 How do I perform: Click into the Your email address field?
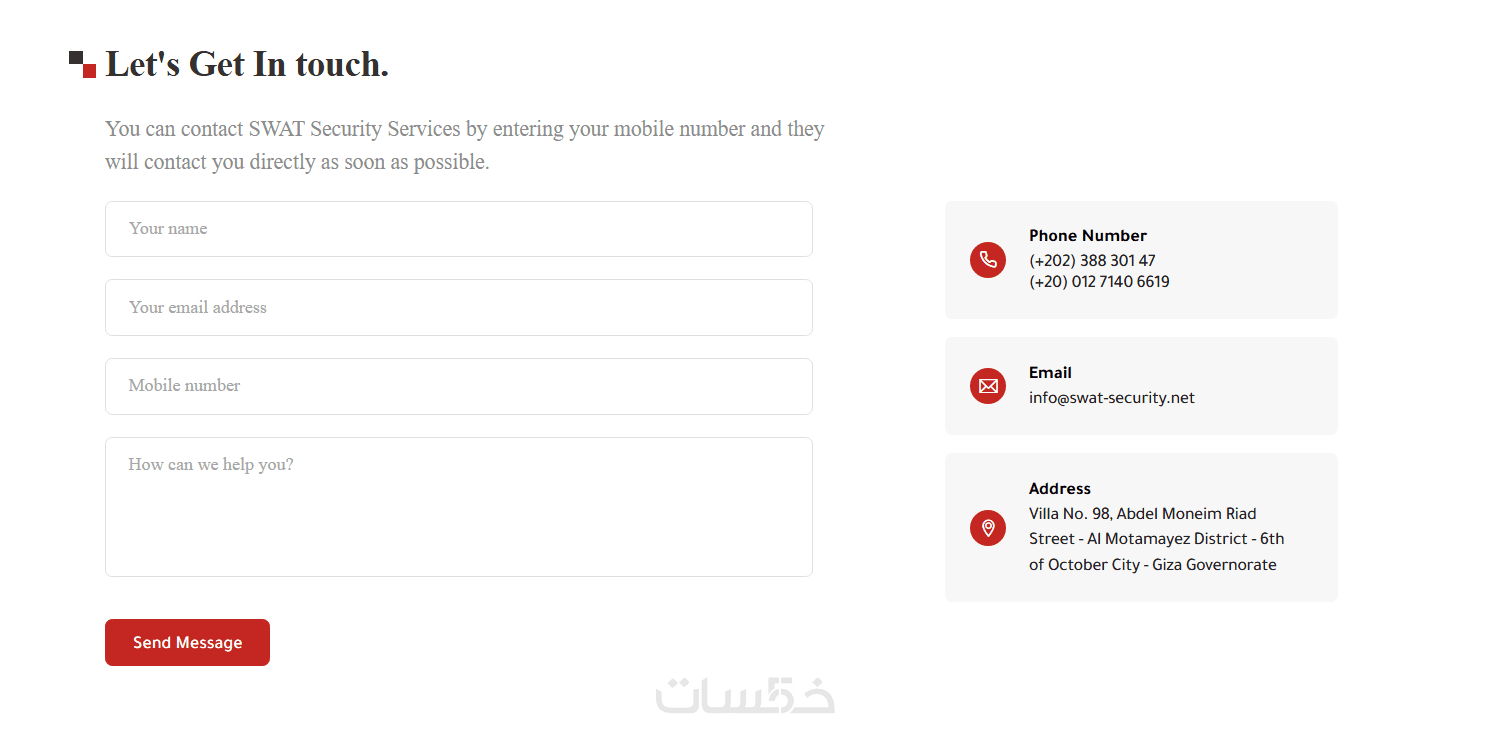(458, 308)
